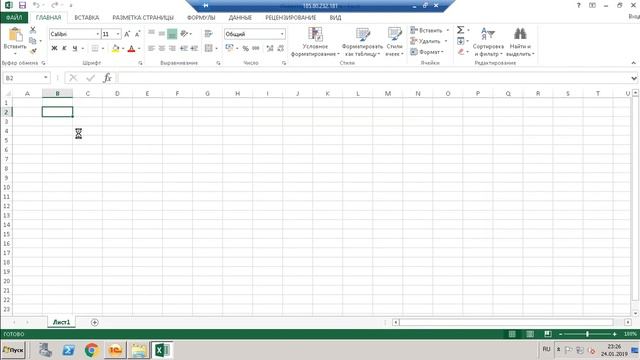The height and width of the screenshot is (360, 640).
Task: Select the Лист1 sheet tab
Action: pos(61,322)
